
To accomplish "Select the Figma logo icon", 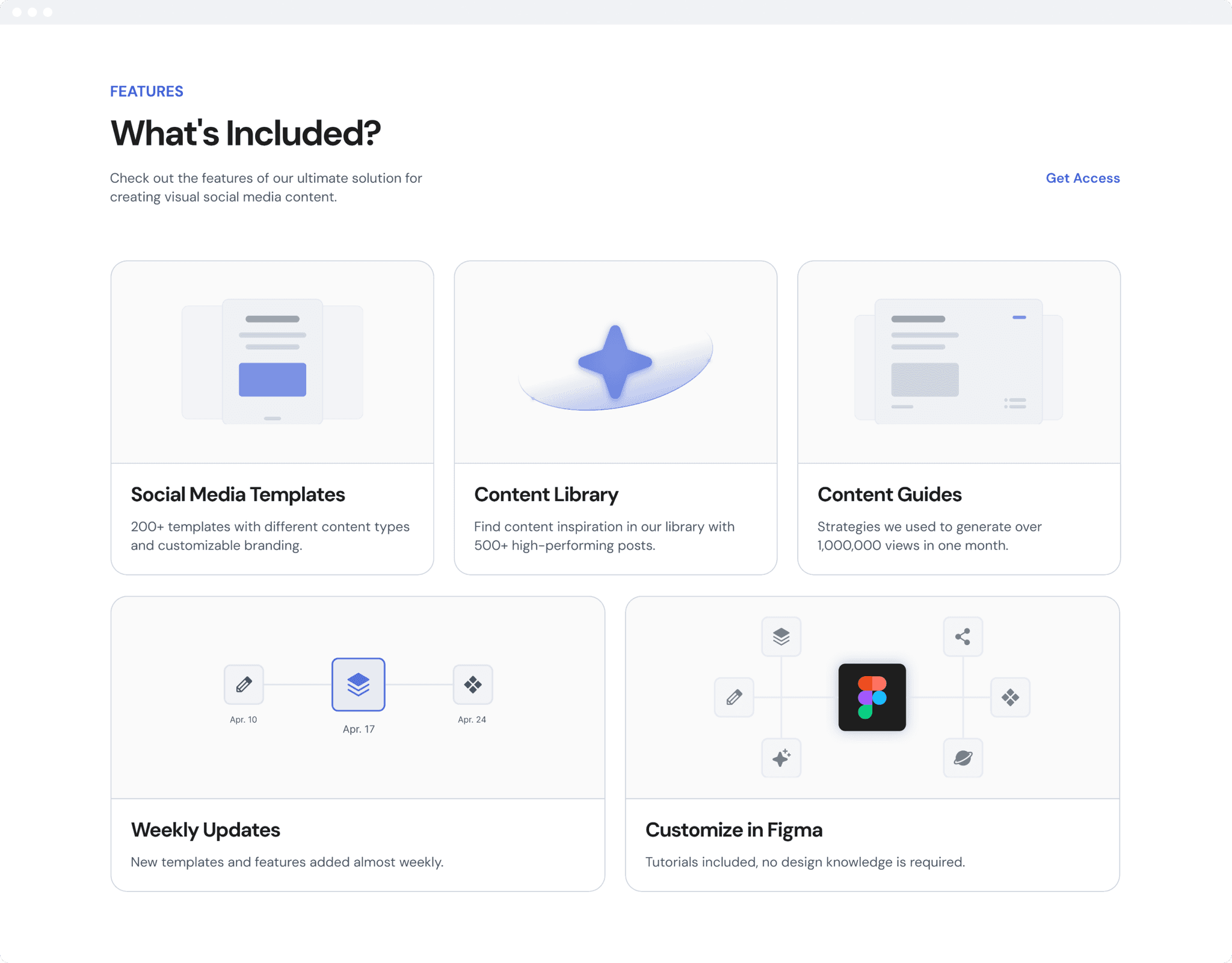I will [872, 698].
